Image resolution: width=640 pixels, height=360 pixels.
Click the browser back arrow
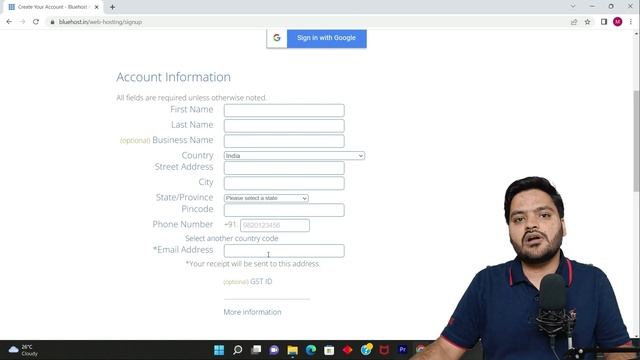coord(9,22)
